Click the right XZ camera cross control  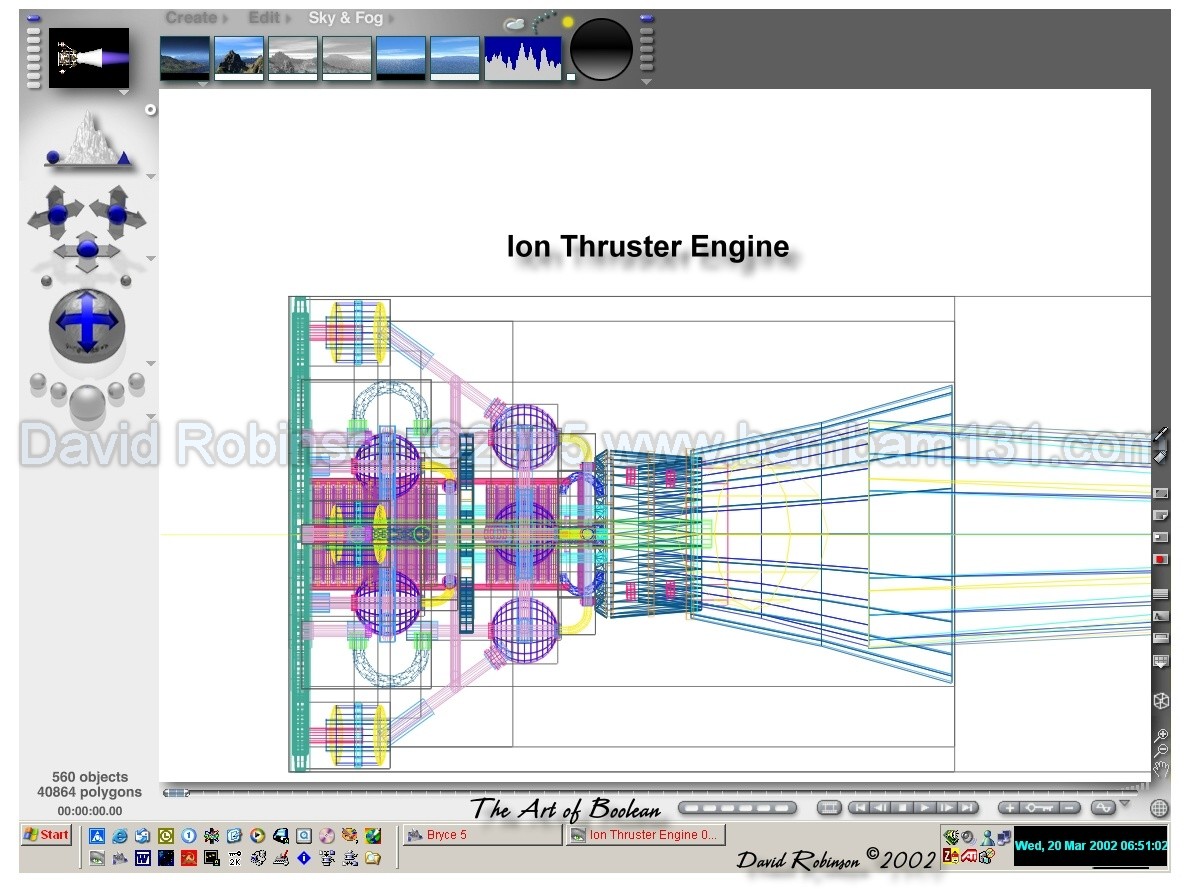pos(117,213)
